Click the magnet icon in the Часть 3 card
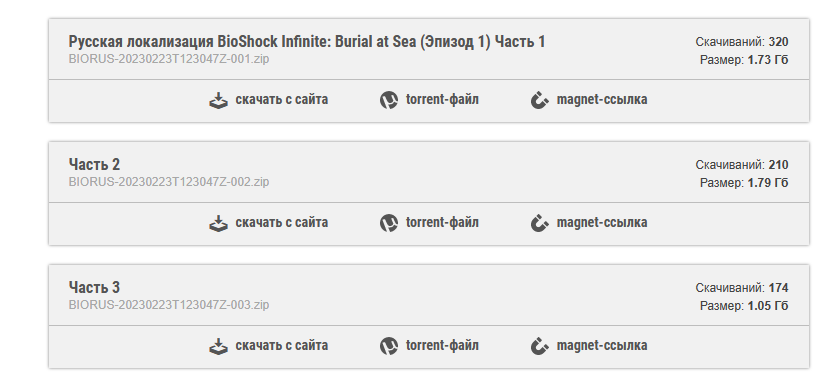 click(540, 346)
